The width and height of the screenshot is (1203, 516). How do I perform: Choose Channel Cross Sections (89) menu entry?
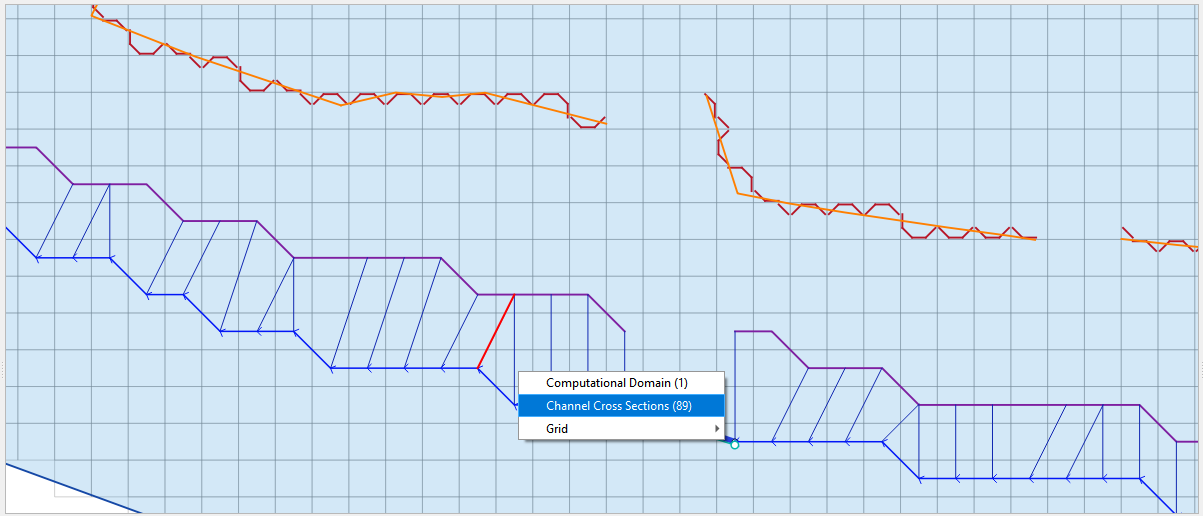click(x=619, y=406)
